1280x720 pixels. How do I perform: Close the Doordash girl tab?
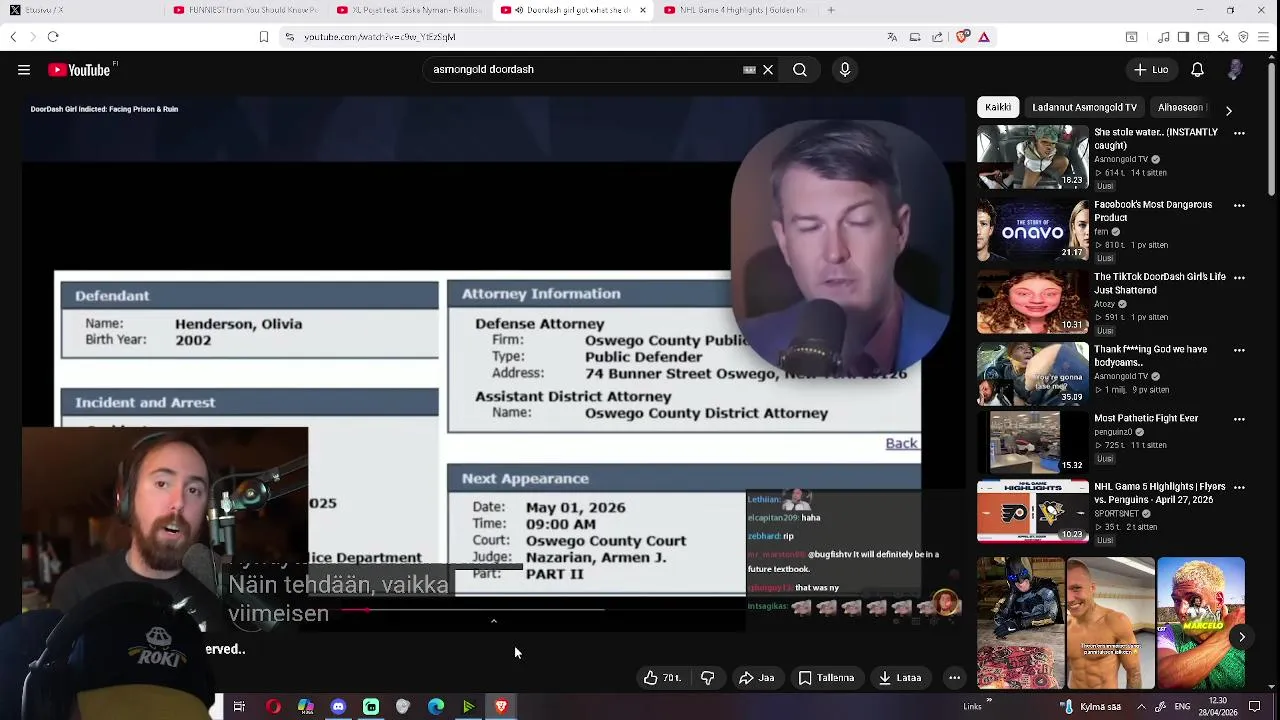(x=642, y=10)
